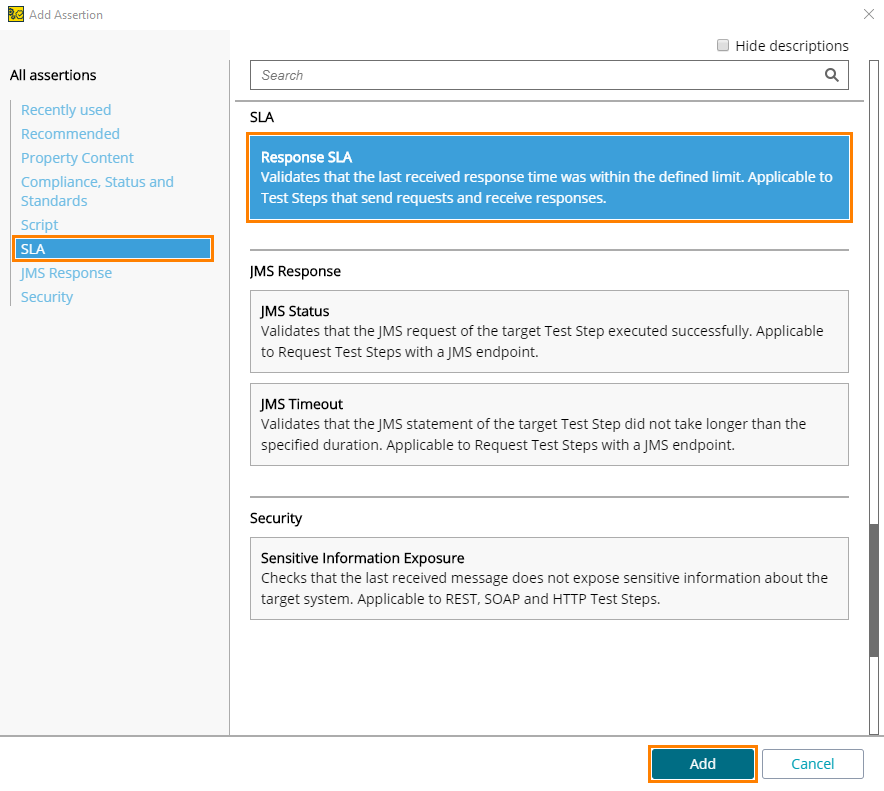Open Compliance, Status and Standards category
This screenshot has width=884, height=791.
pyautogui.click(x=97, y=191)
